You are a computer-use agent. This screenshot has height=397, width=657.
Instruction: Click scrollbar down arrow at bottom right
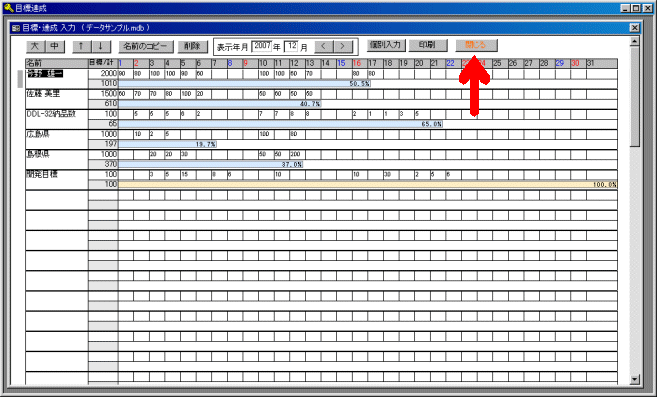click(635, 379)
